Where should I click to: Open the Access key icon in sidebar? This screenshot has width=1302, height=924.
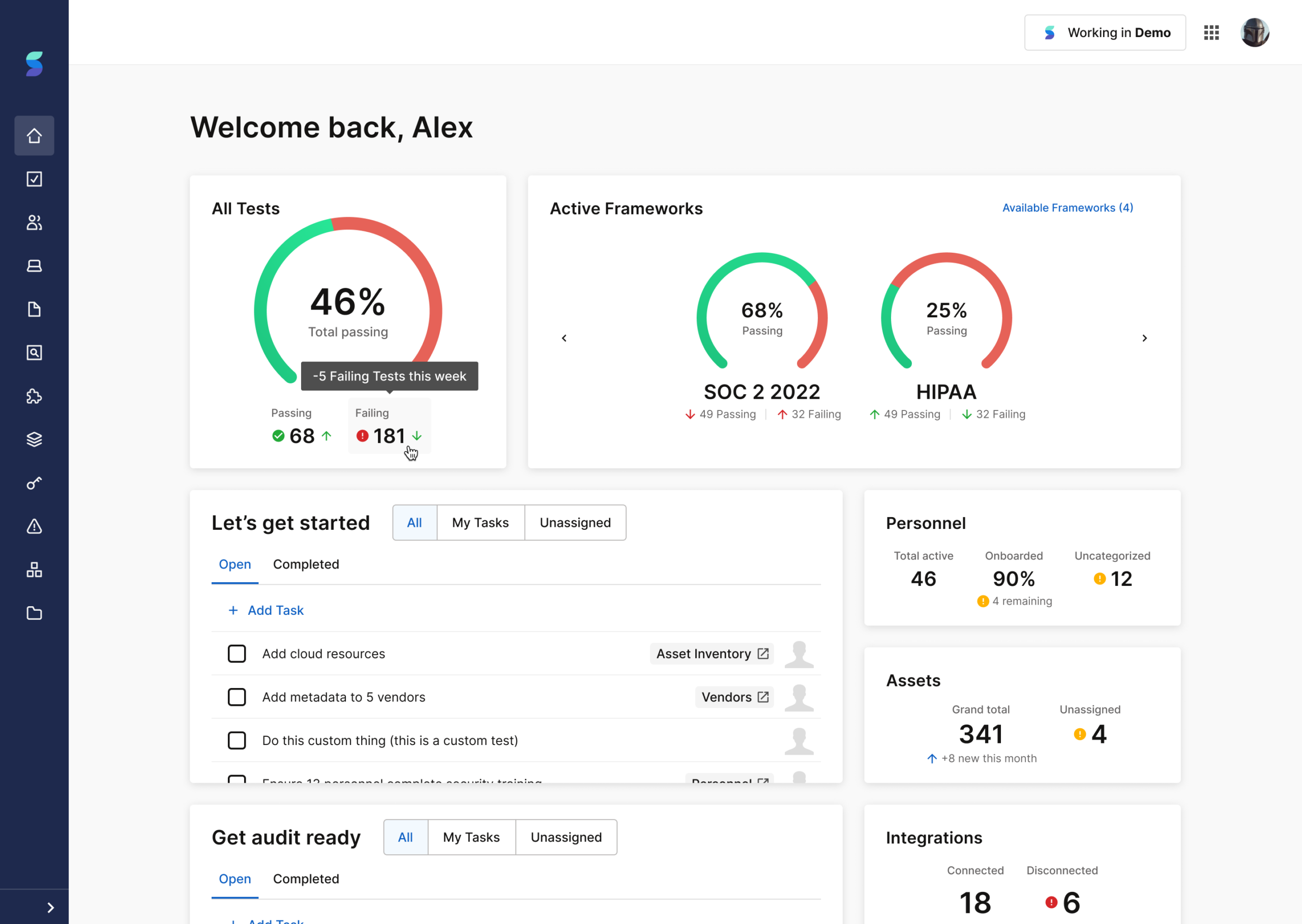click(34, 483)
